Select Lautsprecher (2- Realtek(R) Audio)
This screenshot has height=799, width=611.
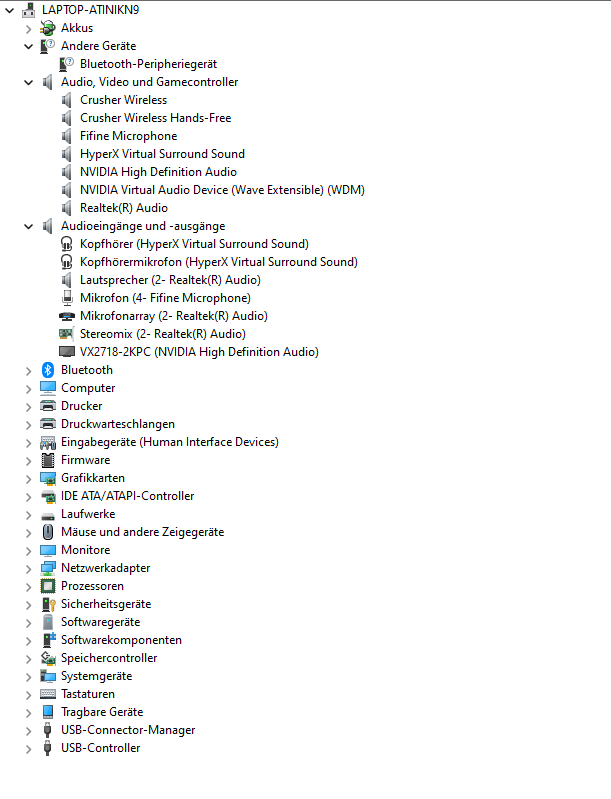tap(170, 280)
